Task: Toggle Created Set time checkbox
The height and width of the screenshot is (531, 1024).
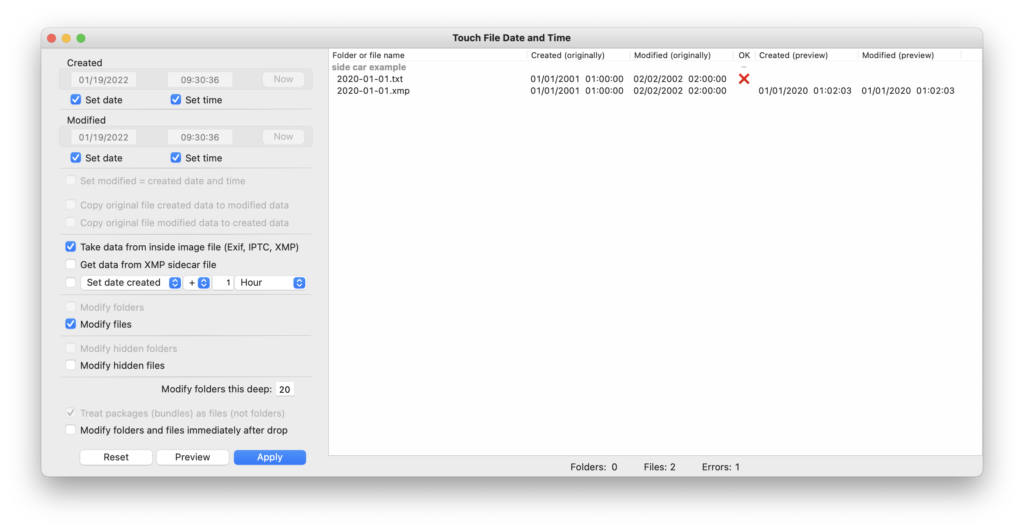Action: click(176, 100)
